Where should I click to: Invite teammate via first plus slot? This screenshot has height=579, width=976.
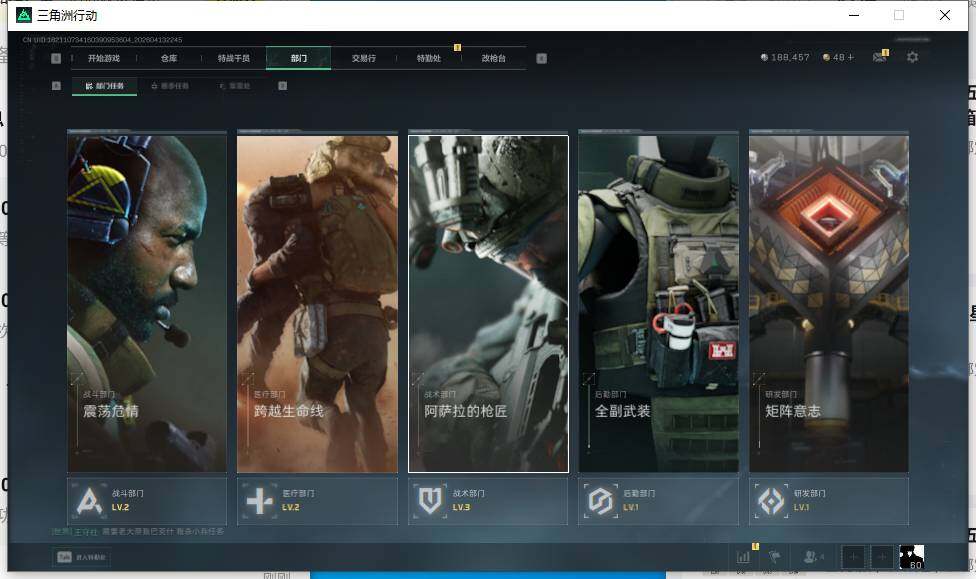coord(853,557)
